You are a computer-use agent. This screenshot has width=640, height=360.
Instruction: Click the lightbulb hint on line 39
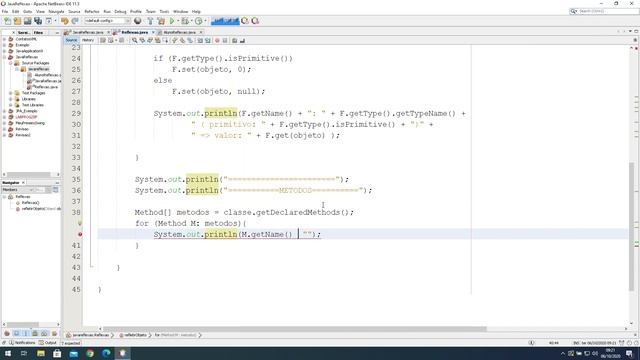(80, 223)
